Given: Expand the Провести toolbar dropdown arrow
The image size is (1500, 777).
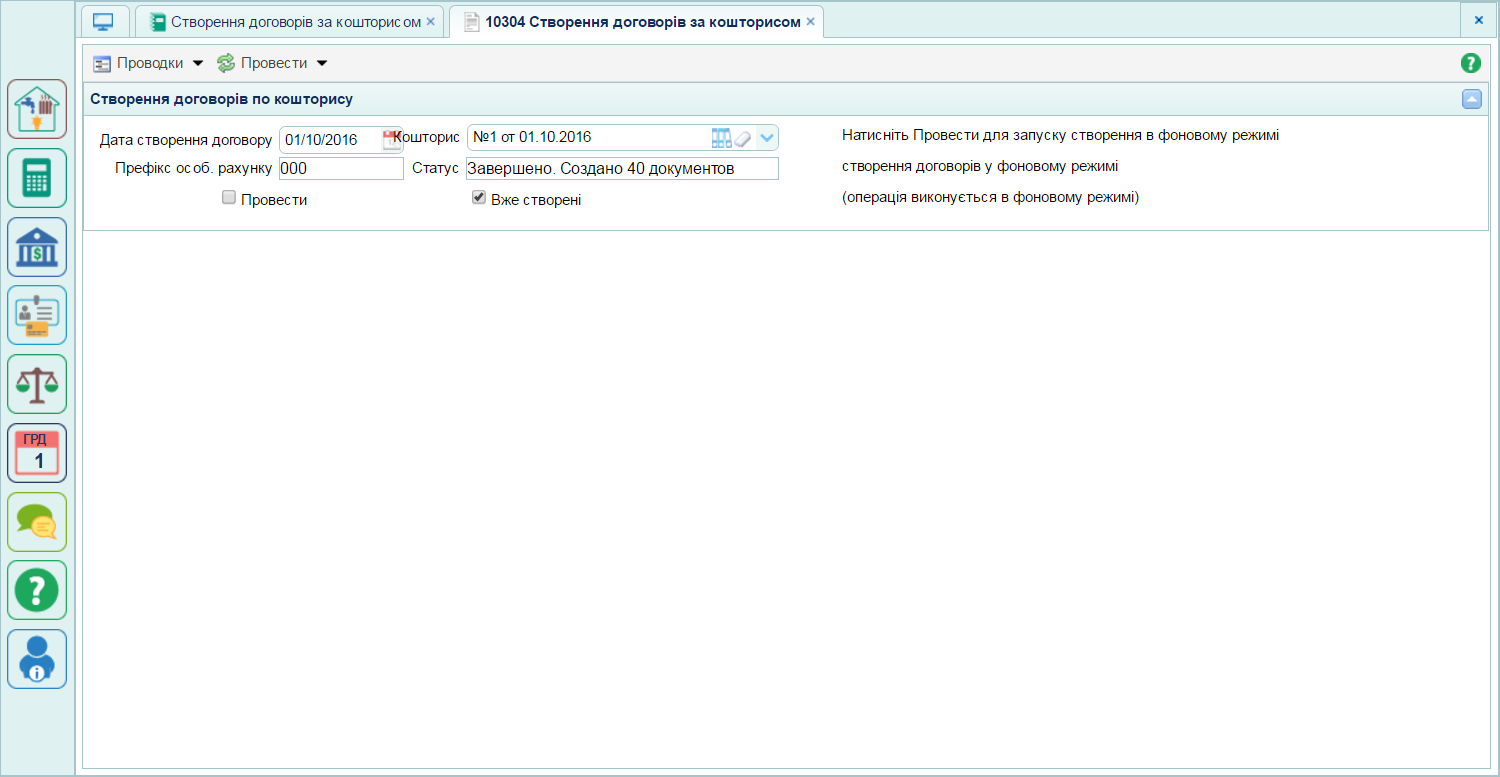Looking at the screenshot, I should [321, 63].
